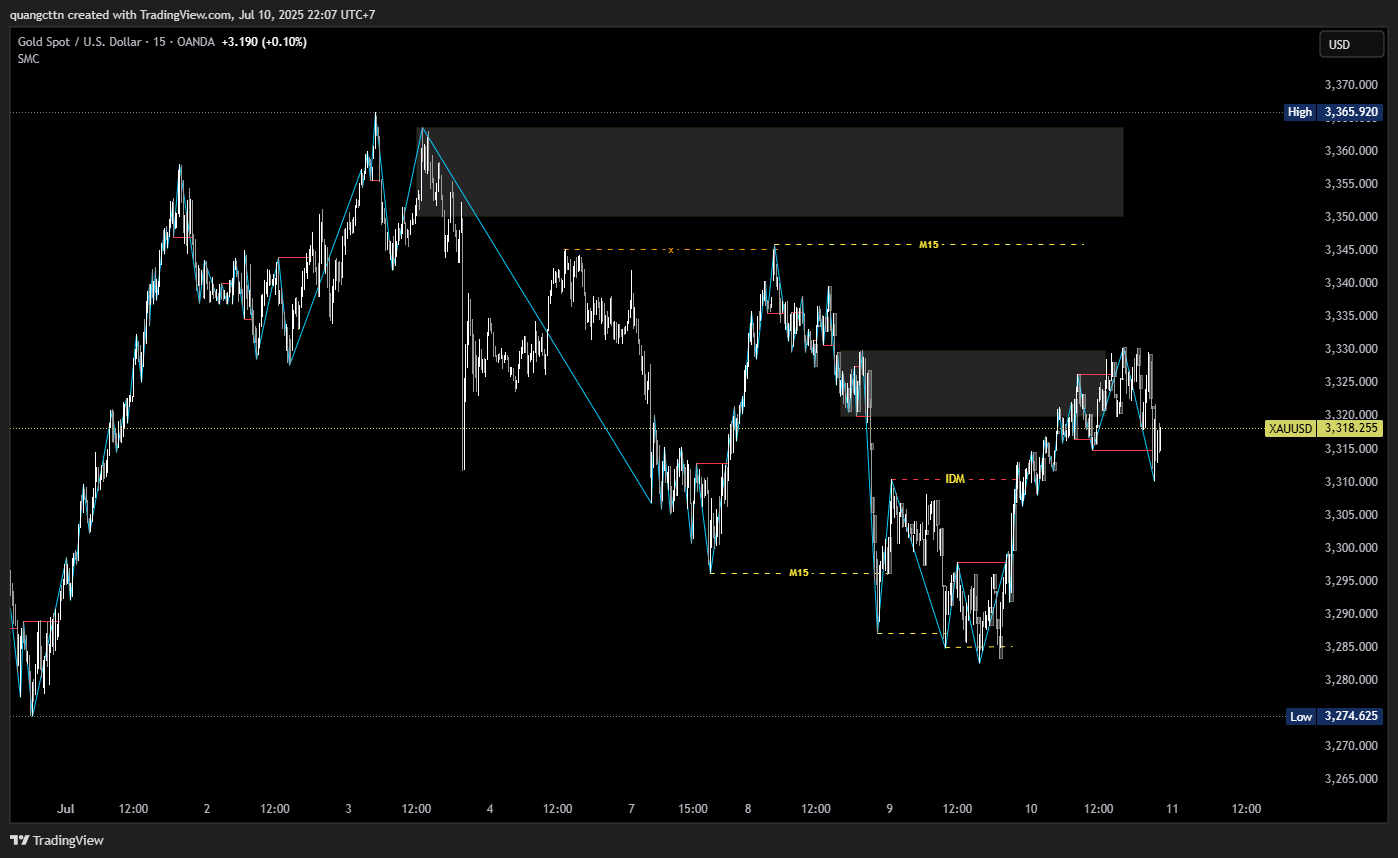
Task: Click date 9 on the time axis
Action: pos(889,809)
